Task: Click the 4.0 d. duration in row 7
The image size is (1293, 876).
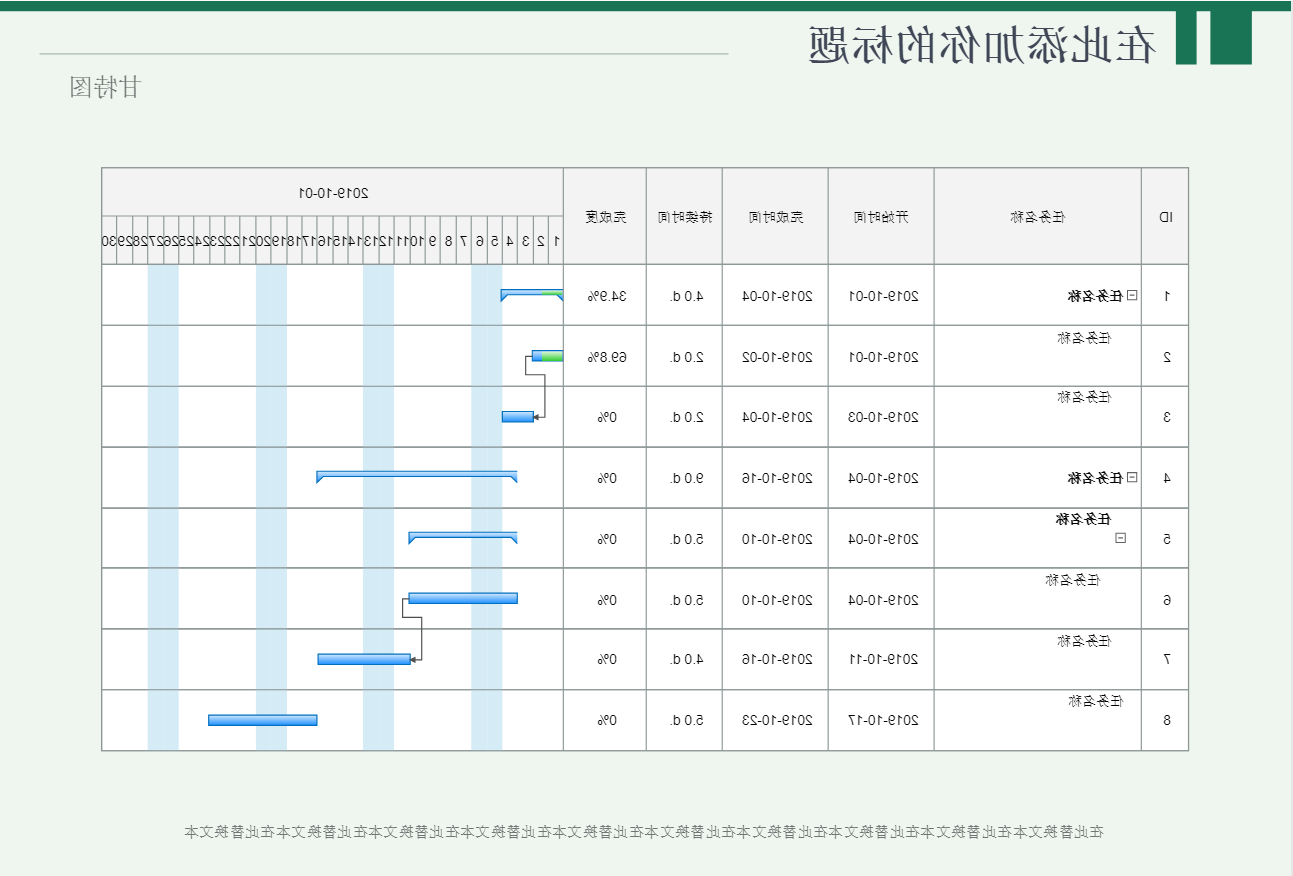Action: point(686,659)
